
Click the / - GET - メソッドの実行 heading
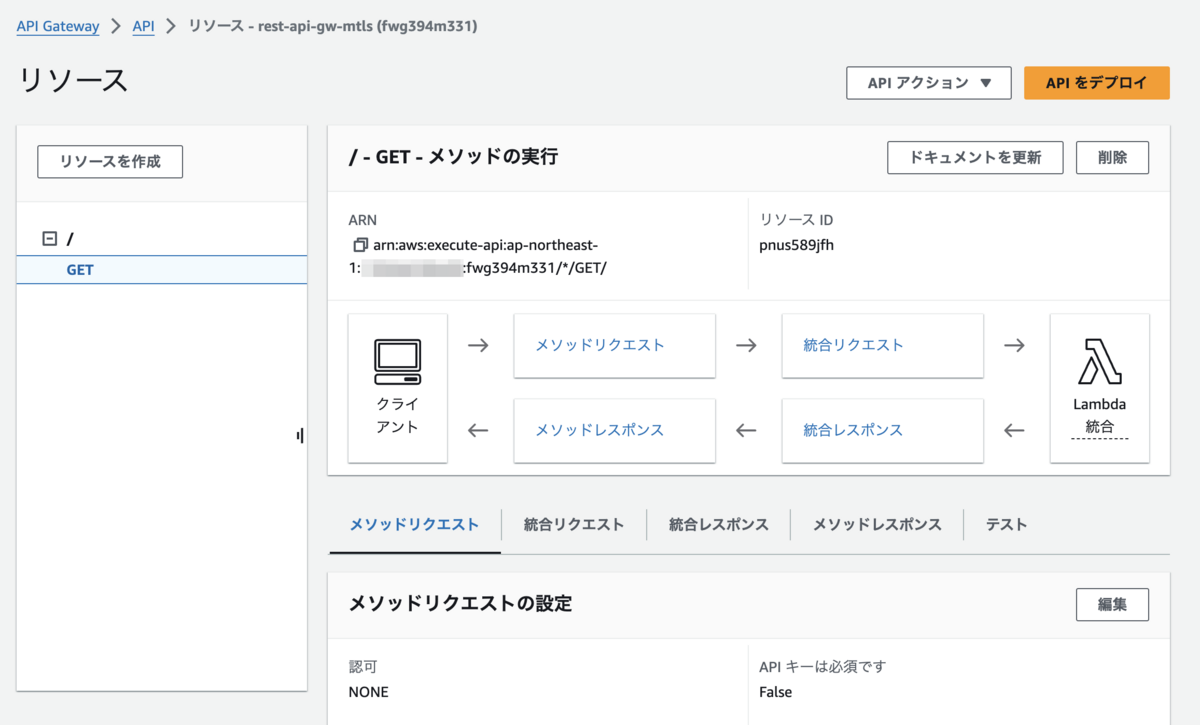click(453, 157)
